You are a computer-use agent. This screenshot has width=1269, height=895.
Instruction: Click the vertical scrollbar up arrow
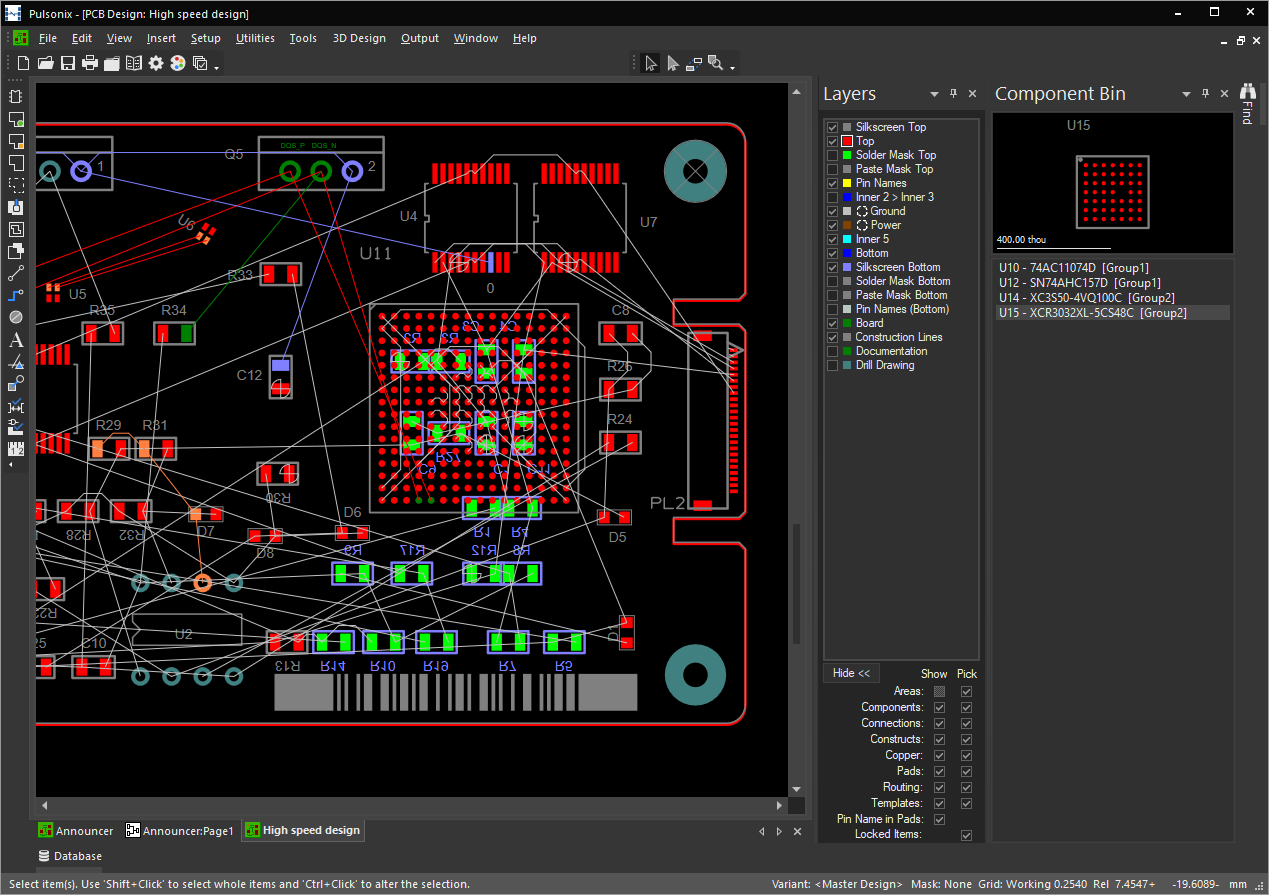click(x=797, y=91)
